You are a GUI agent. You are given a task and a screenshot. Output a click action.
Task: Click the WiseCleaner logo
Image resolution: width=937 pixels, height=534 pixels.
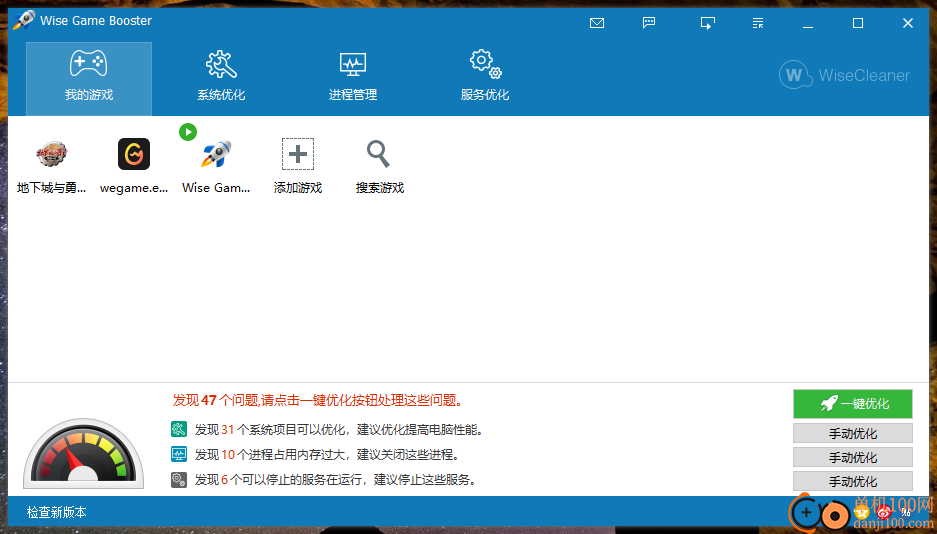point(844,75)
